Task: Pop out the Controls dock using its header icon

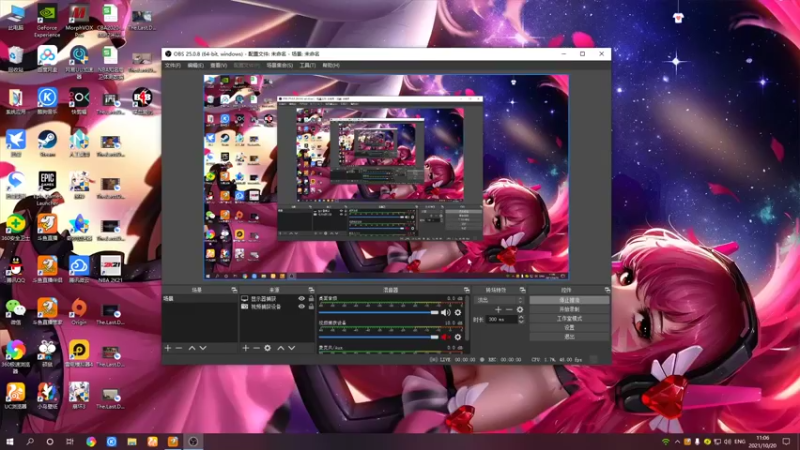Action: (607, 290)
